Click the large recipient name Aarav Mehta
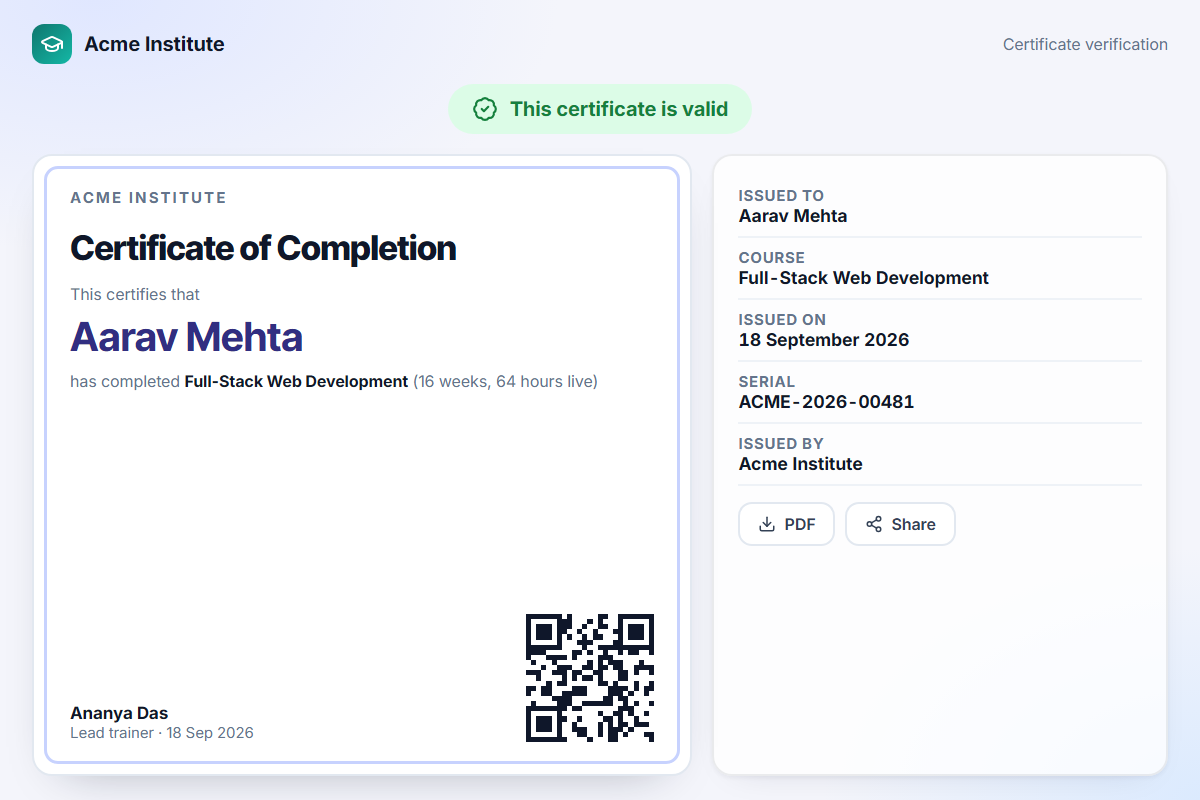Screen dimensions: 1200x800 pos(186,337)
